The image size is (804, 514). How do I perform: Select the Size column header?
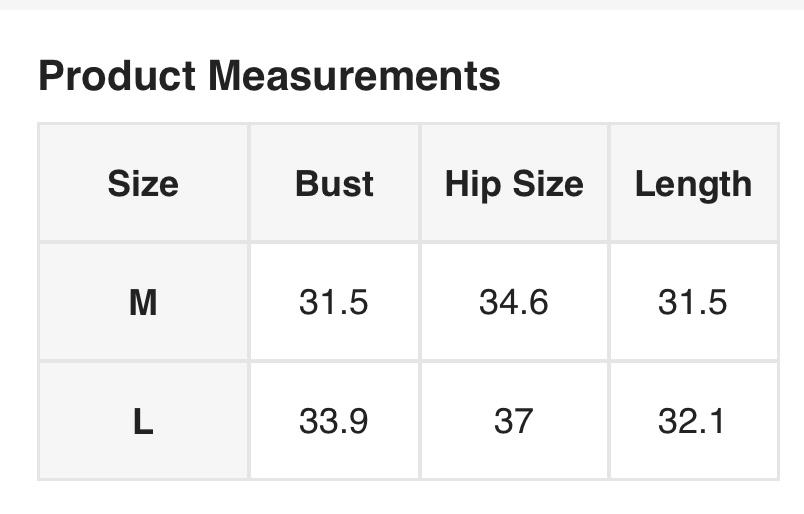pos(143,184)
